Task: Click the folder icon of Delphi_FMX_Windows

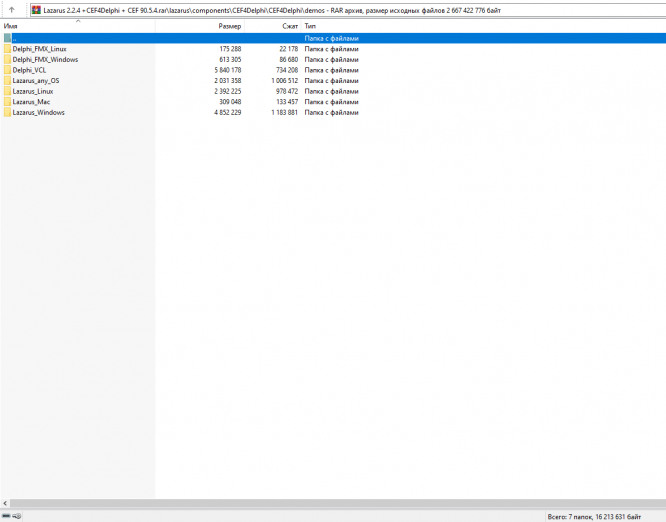Action: click(x=7, y=59)
